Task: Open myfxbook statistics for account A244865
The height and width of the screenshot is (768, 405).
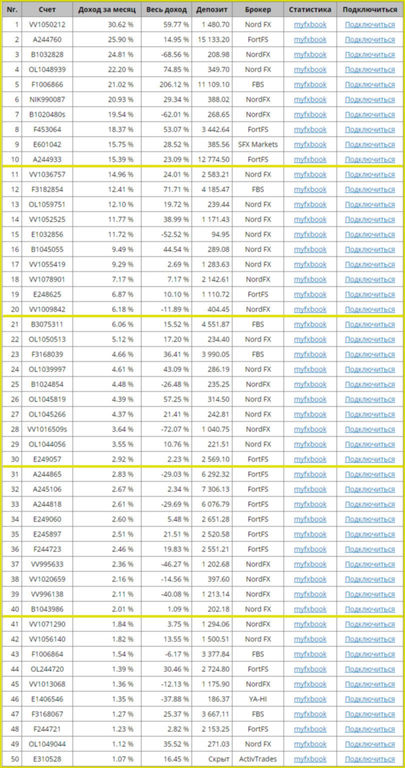Action: [x=310, y=474]
